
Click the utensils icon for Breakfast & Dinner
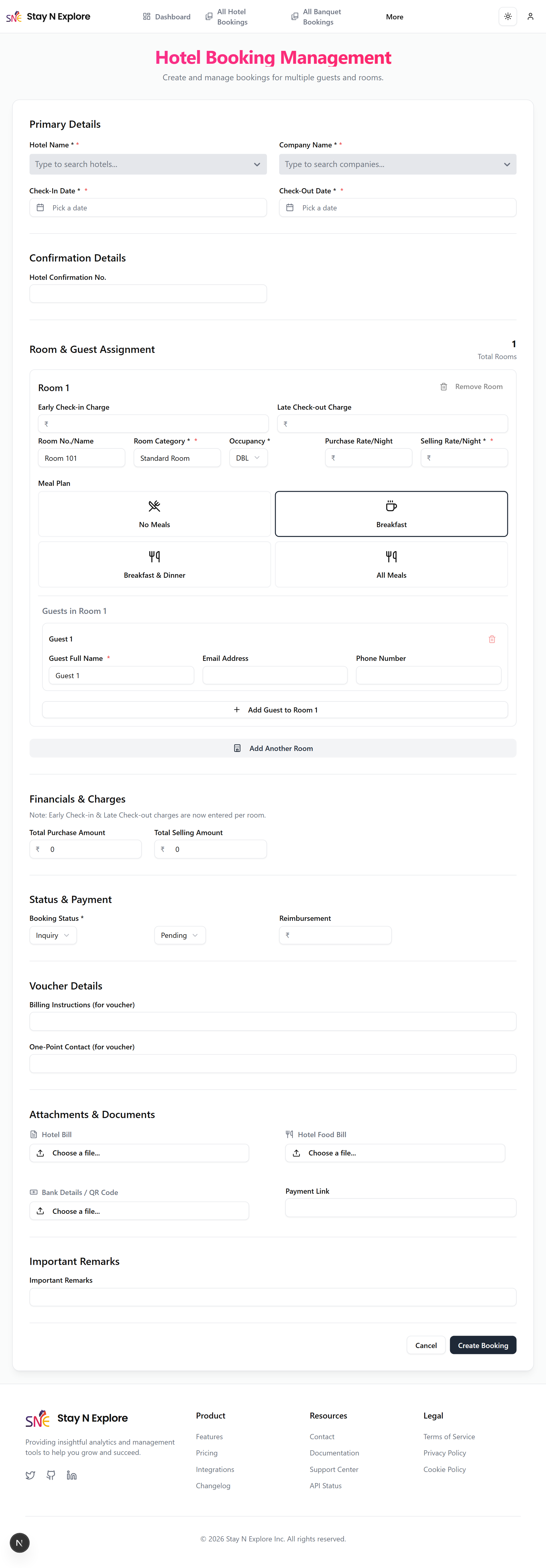(155, 556)
